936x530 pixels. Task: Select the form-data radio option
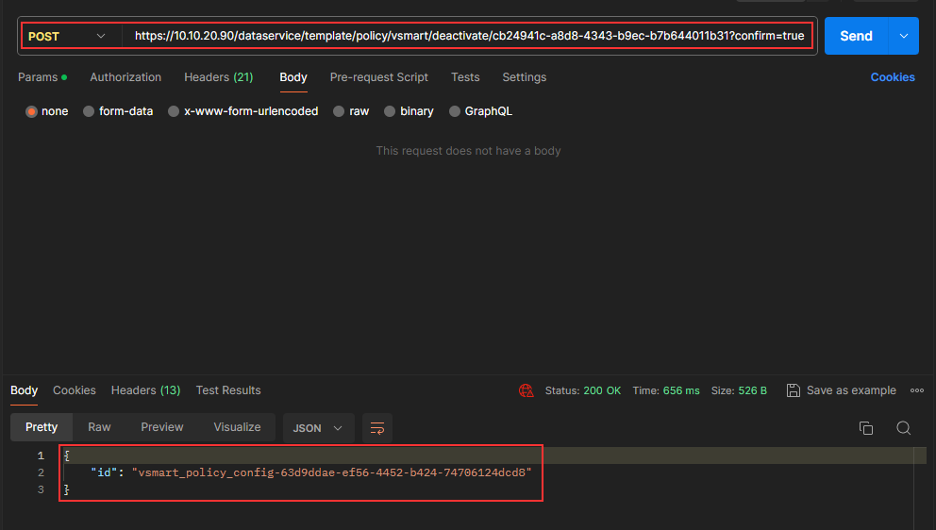(x=89, y=111)
